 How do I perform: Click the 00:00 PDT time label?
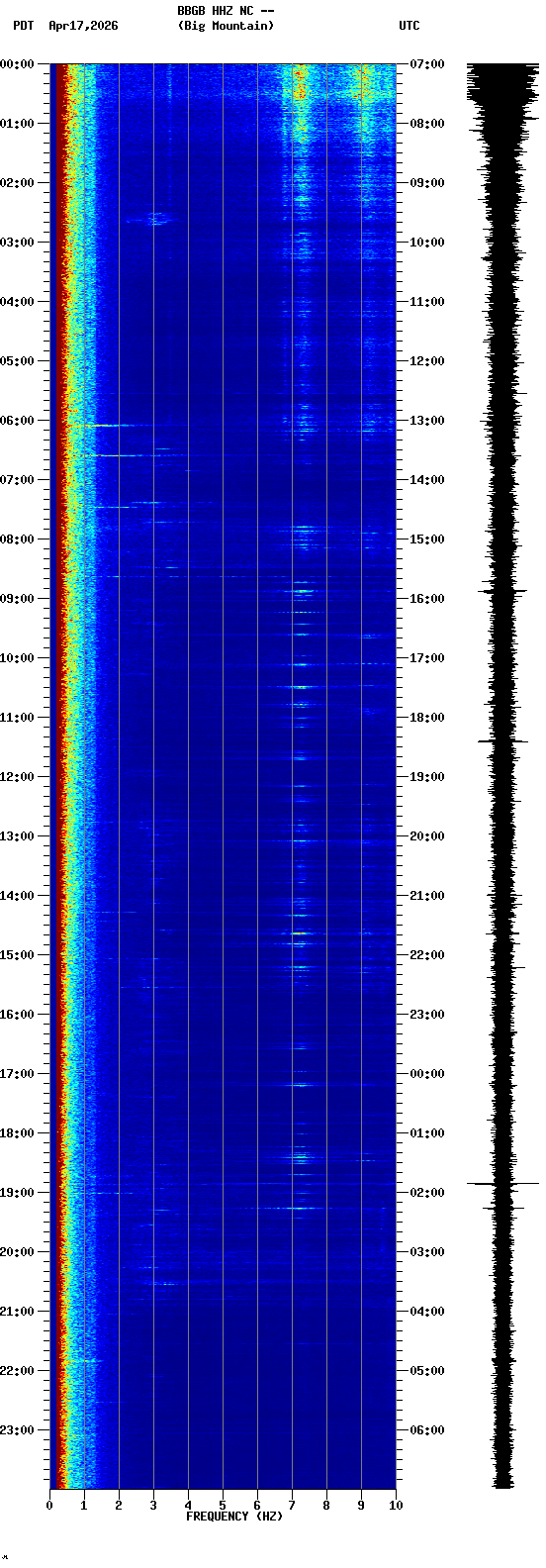click(x=17, y=64)
